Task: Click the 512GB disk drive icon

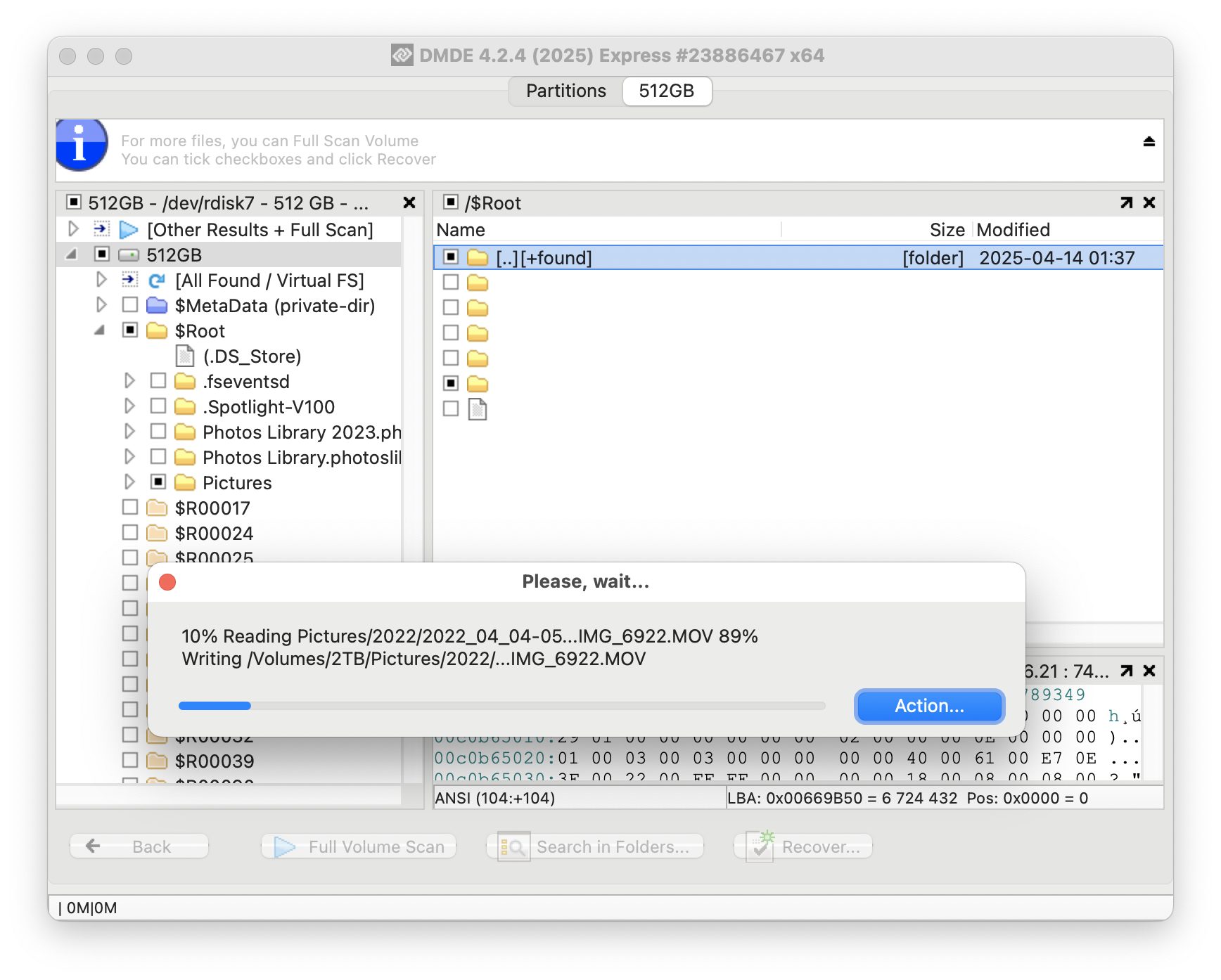Action: pyautogui.click(x=129, y=254)
